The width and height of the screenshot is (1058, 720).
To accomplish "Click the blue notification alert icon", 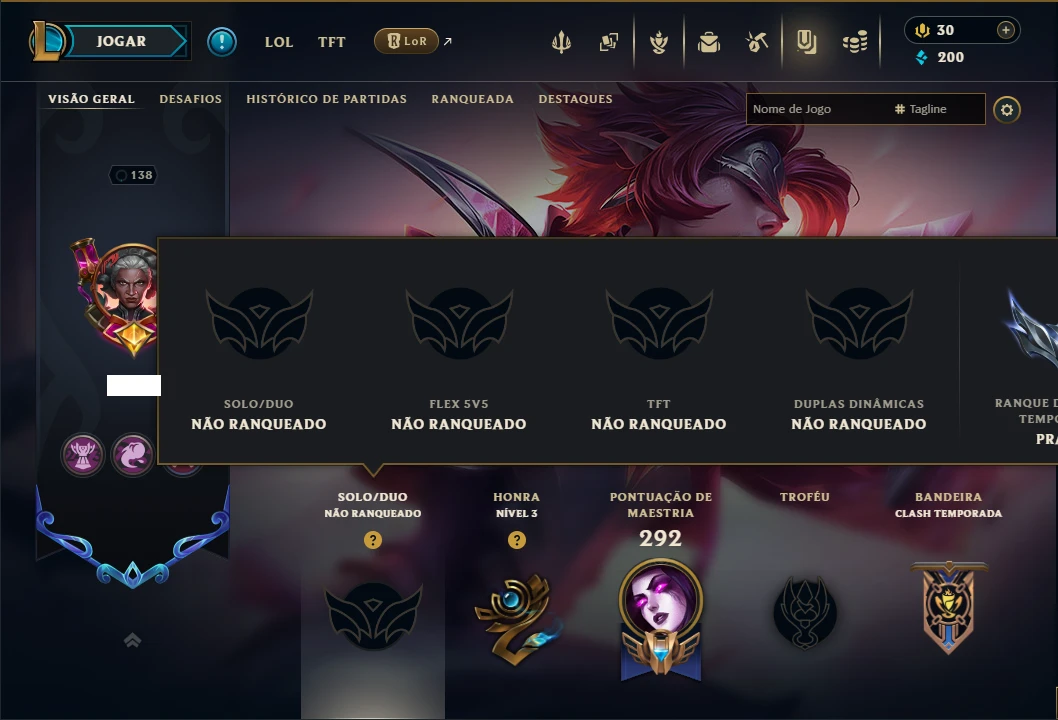I will click(221, 42).
